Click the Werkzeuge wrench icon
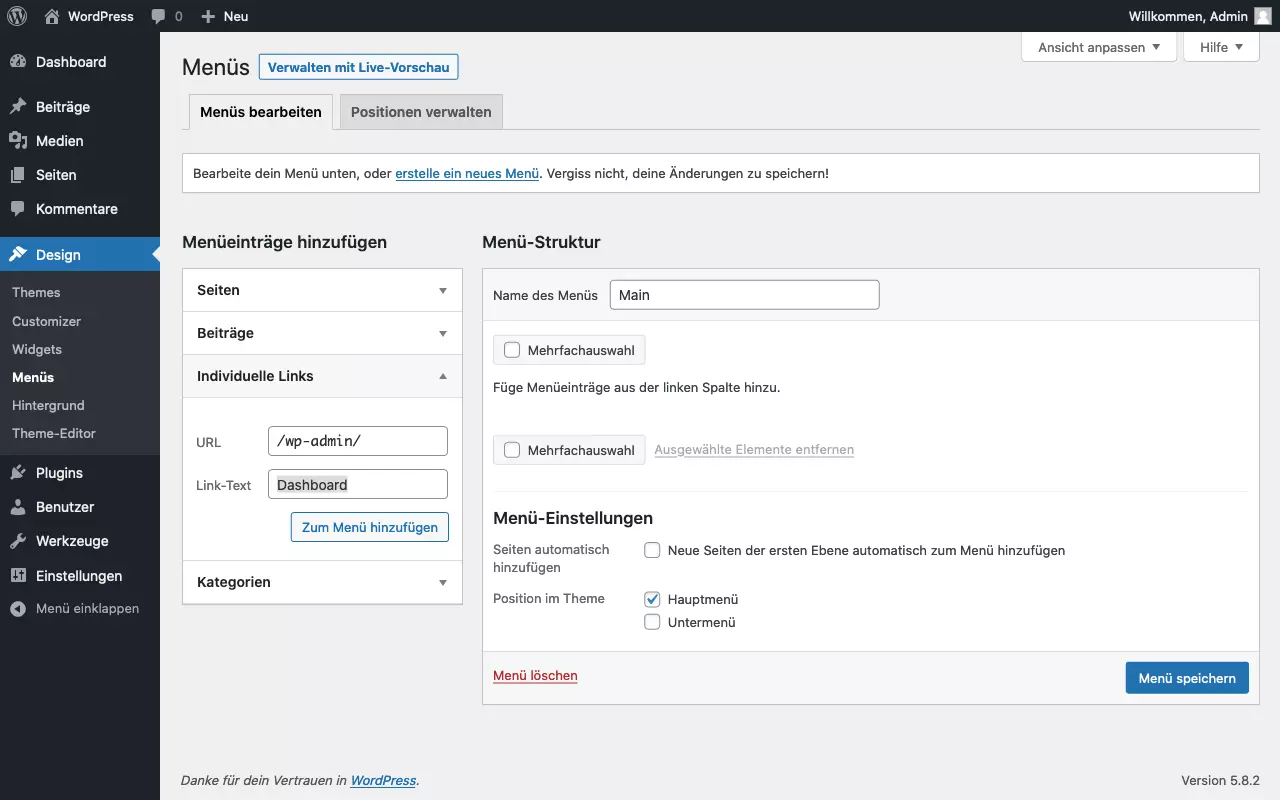The image size is (1280, 800). pos(18,541)
